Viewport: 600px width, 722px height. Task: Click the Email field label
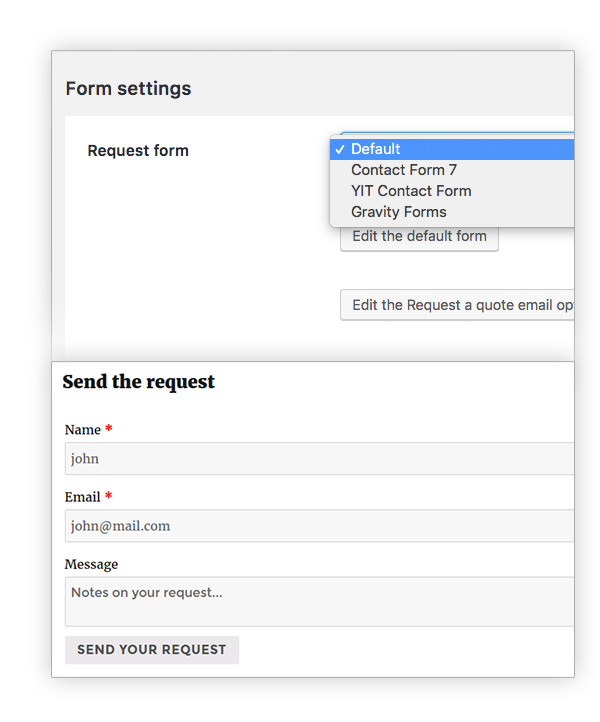pos(82,497)
